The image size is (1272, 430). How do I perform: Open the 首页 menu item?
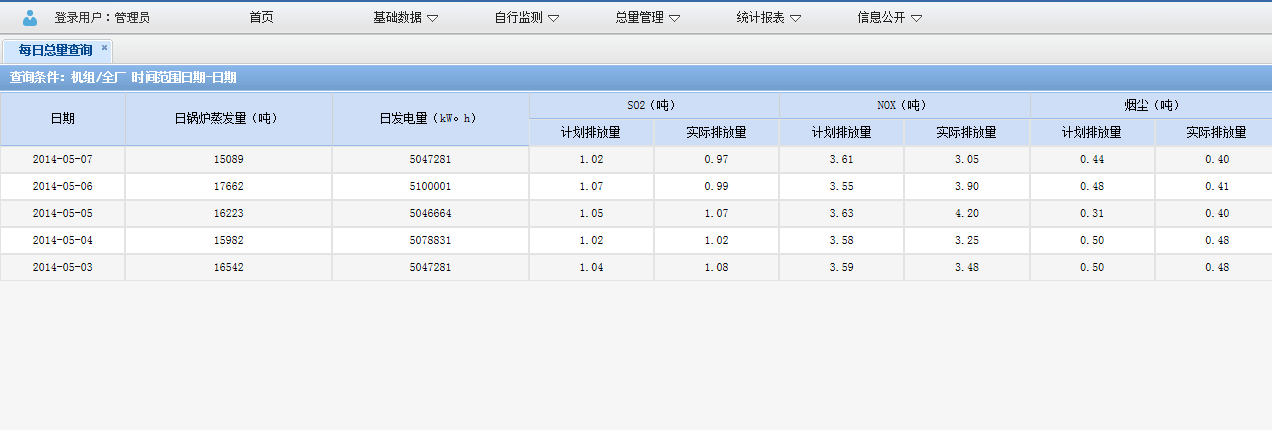pos(261,17)
